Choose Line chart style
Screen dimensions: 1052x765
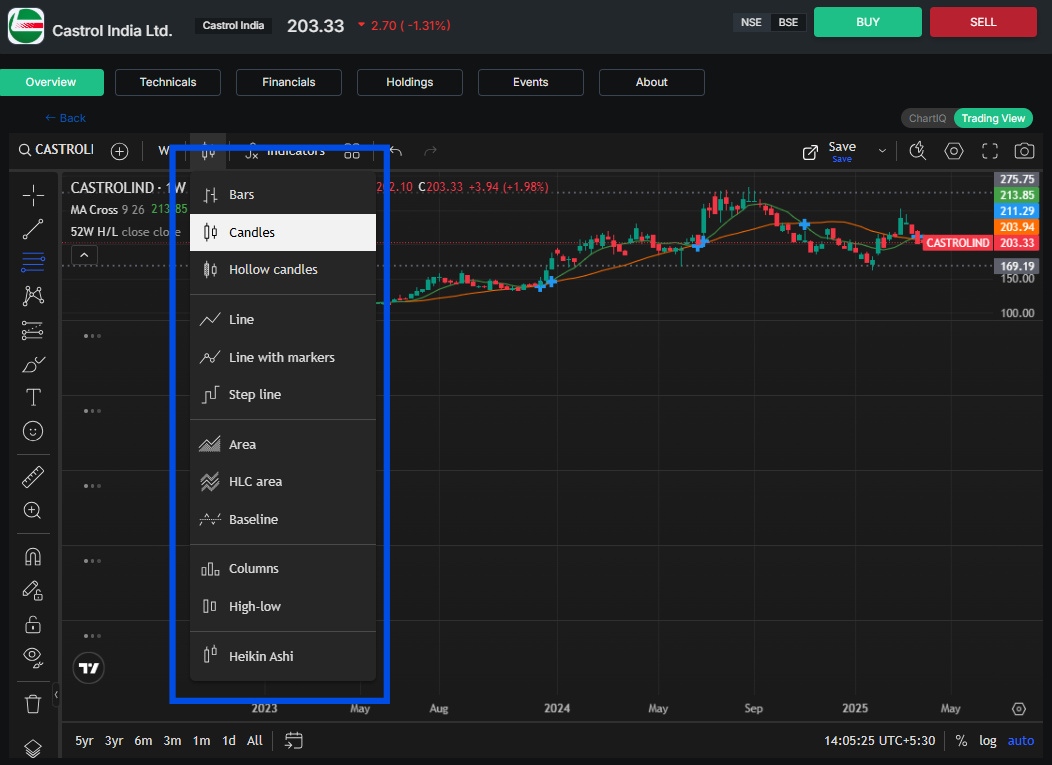[282, 319]
